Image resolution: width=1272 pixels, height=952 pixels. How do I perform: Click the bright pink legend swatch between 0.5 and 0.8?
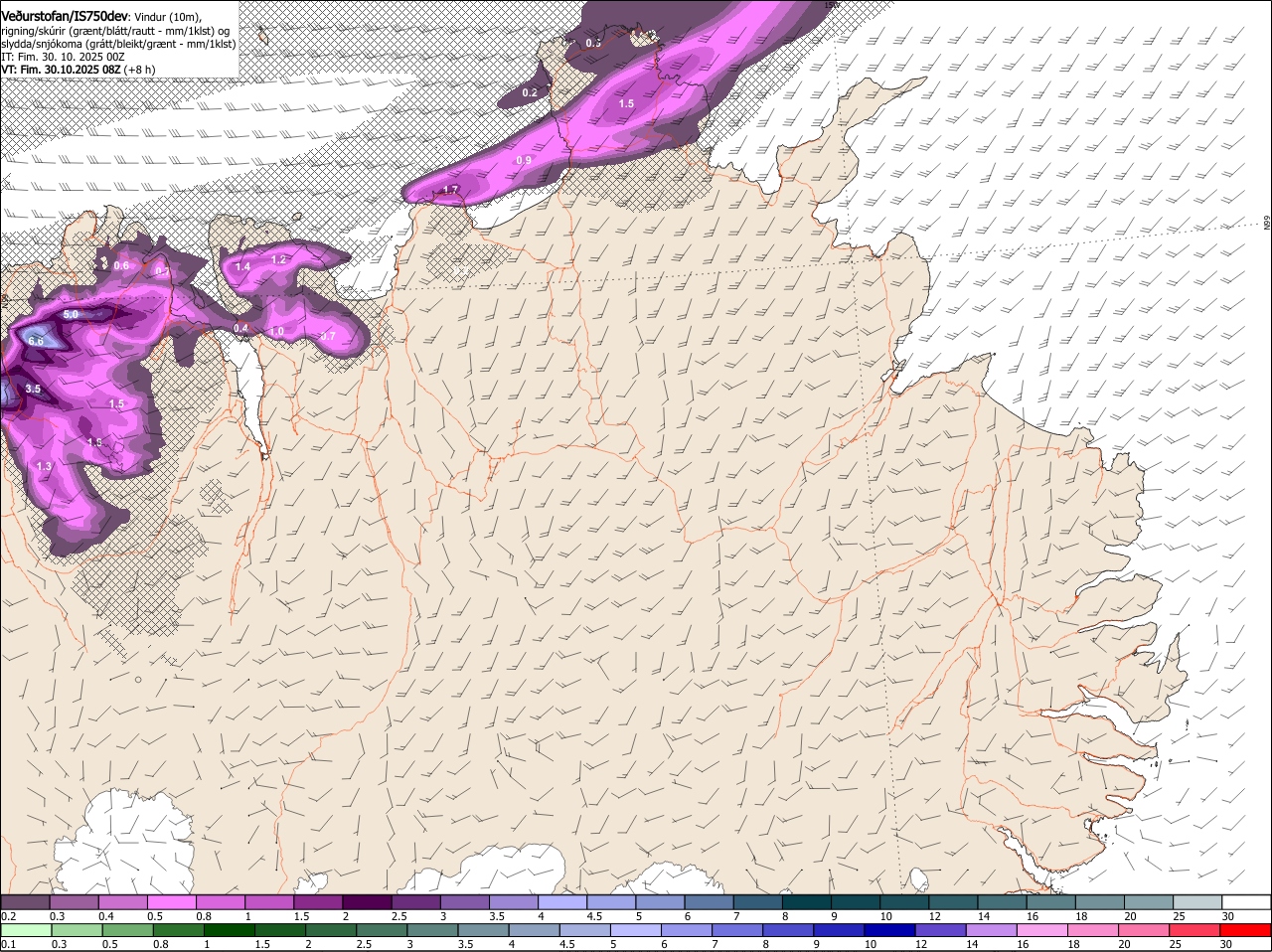(x=171, y=901)
